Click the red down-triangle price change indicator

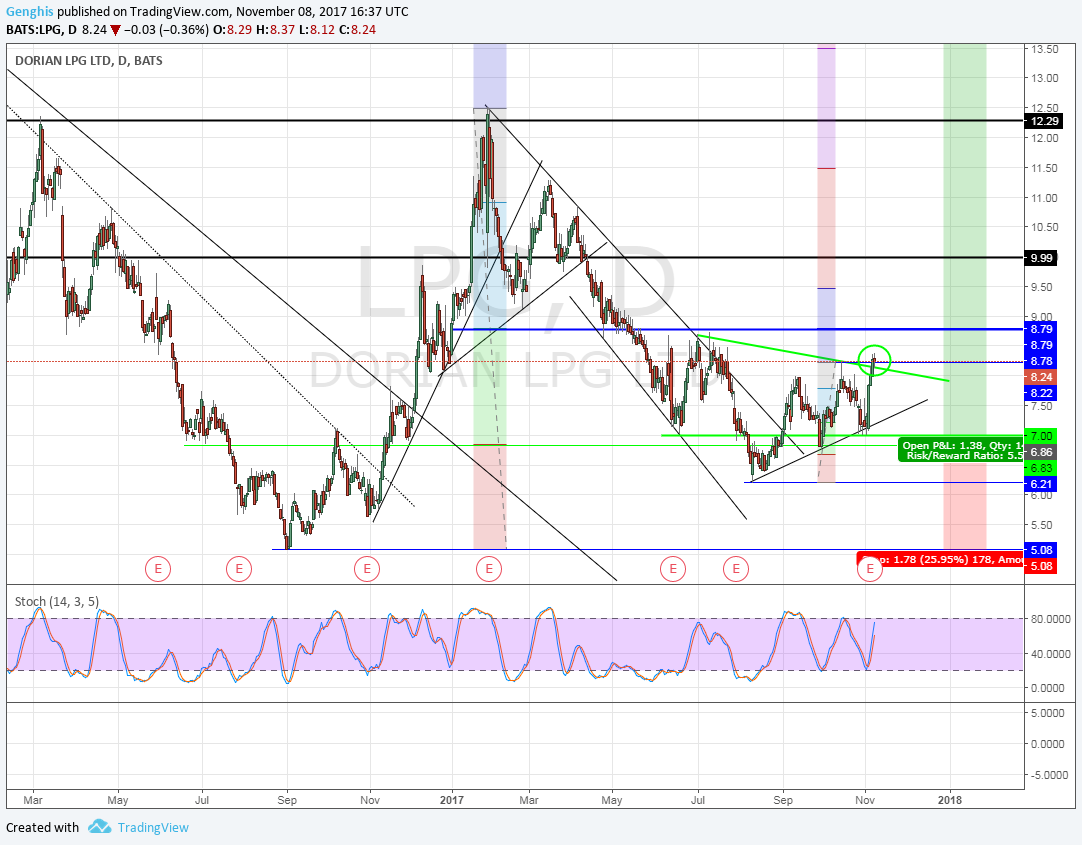coord(115,30)
